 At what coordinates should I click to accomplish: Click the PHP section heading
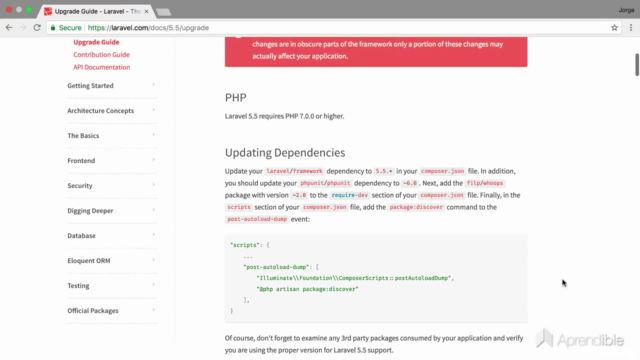236,98
